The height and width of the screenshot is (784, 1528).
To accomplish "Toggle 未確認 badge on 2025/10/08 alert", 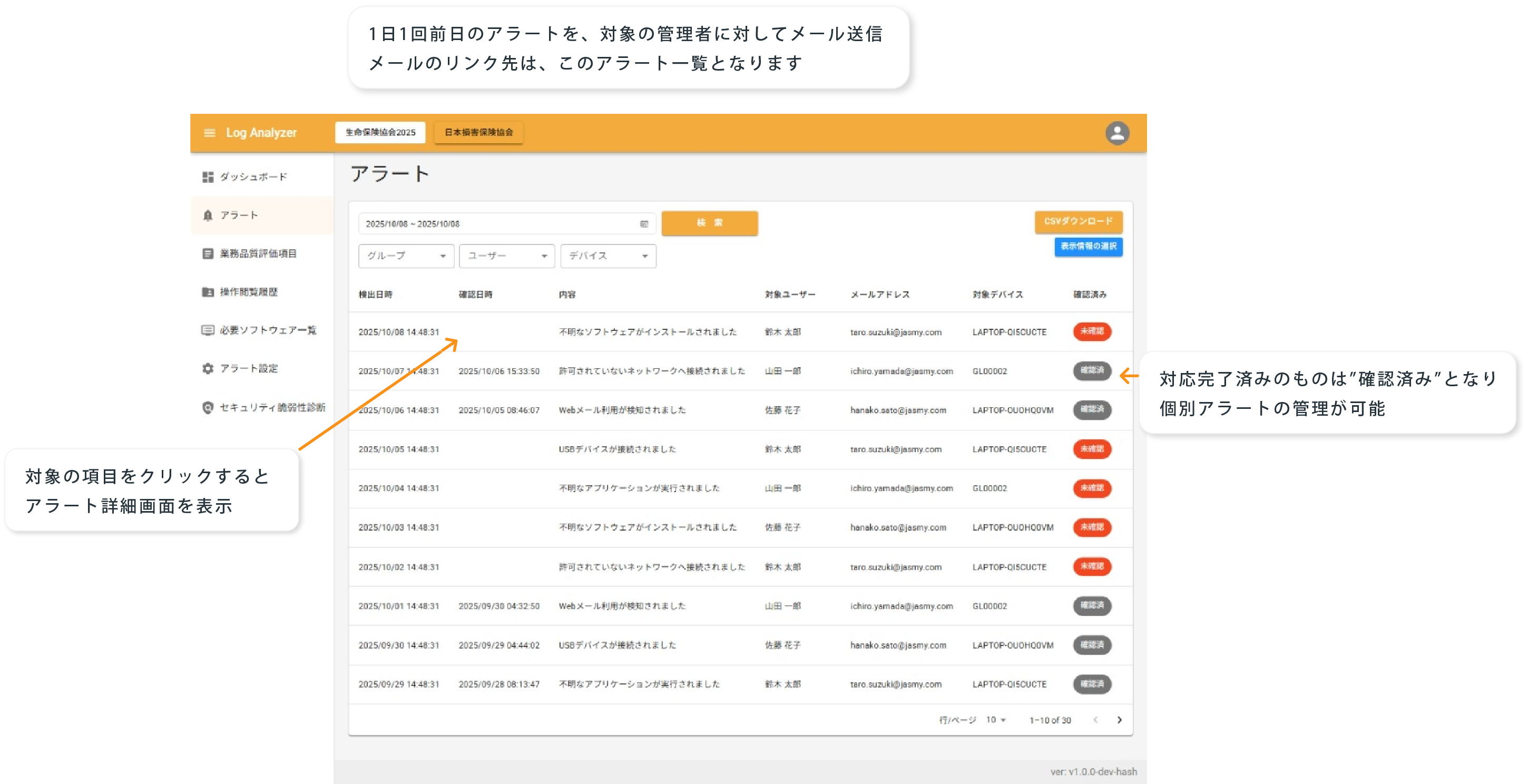I will [x=1091, y=331].
